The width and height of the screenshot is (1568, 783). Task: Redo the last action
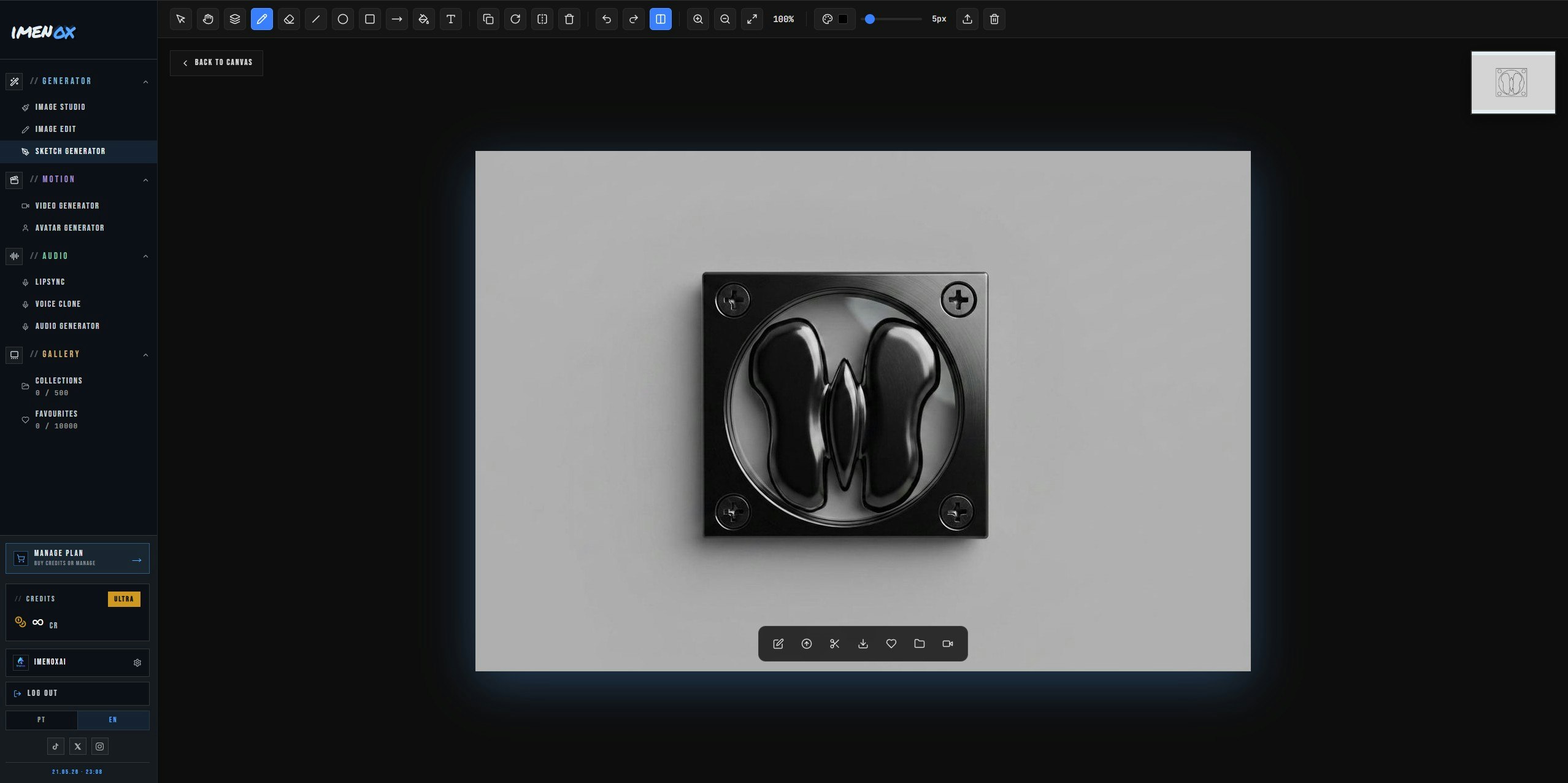(634, 19)
